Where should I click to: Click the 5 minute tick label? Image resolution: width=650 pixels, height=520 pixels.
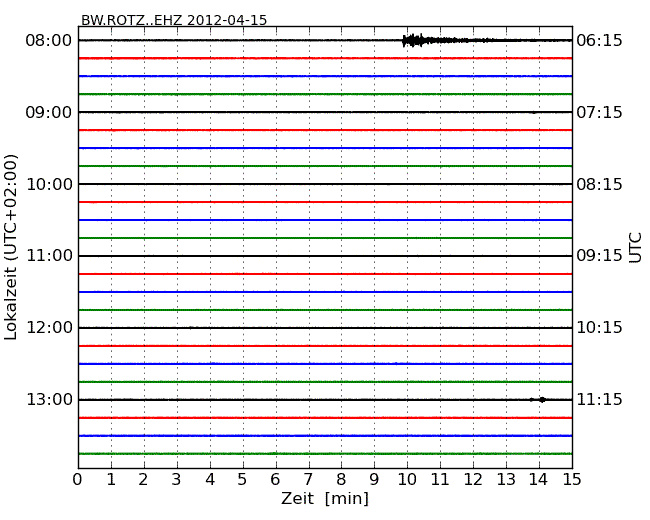click(243, 480)
